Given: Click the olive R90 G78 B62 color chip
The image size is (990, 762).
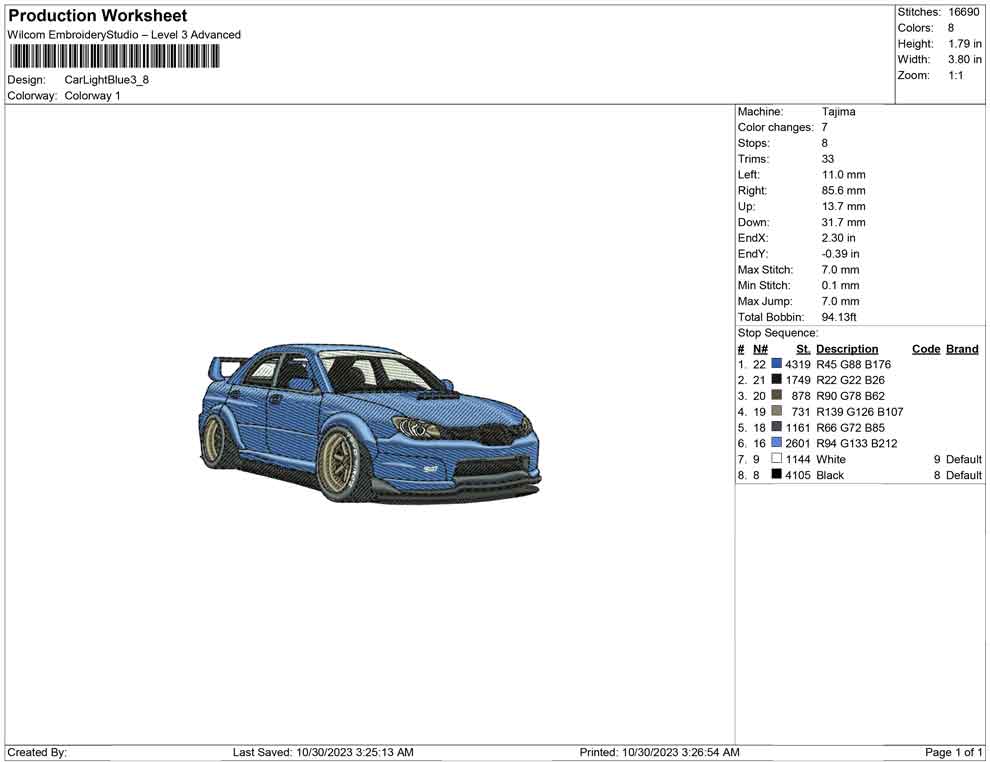Looking at the screenshot, I should pyautogui.click(x=777, y=396).
